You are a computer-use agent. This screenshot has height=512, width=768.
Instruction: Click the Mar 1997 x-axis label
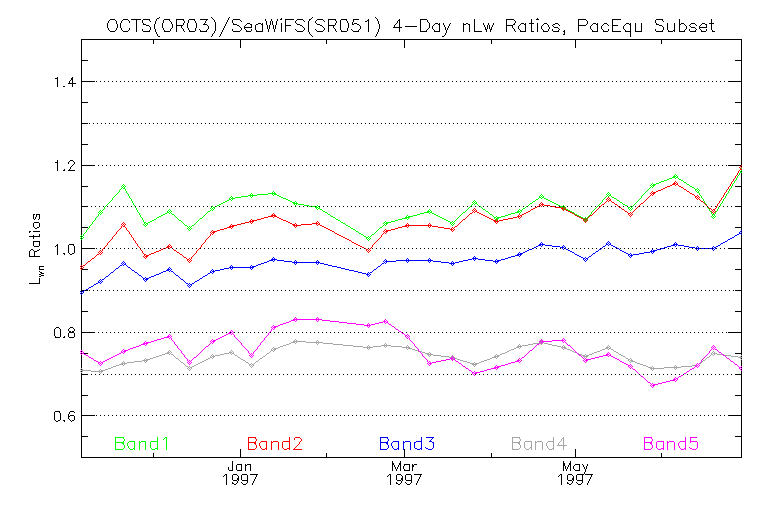click(404, 472)
